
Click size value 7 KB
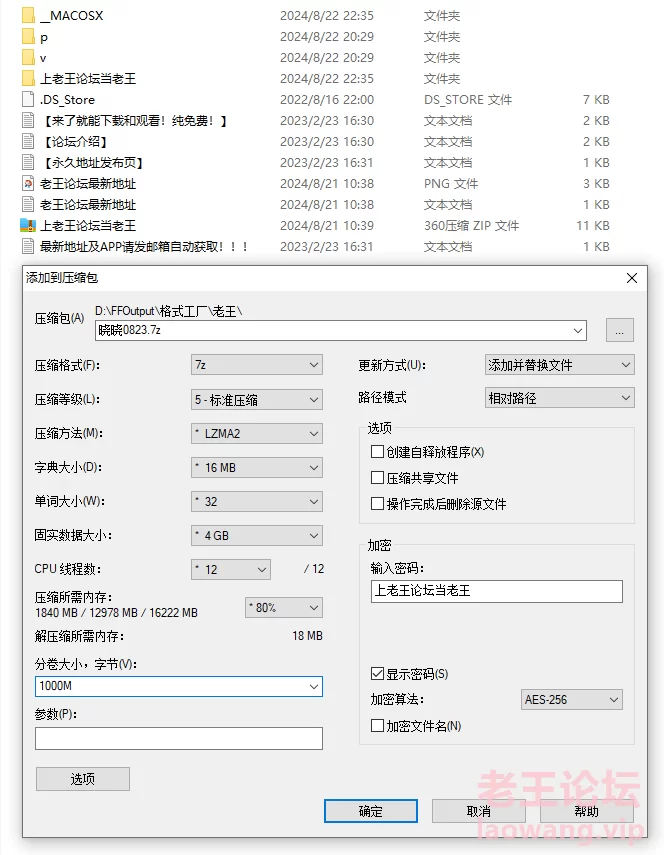click(x=596, y=100)
